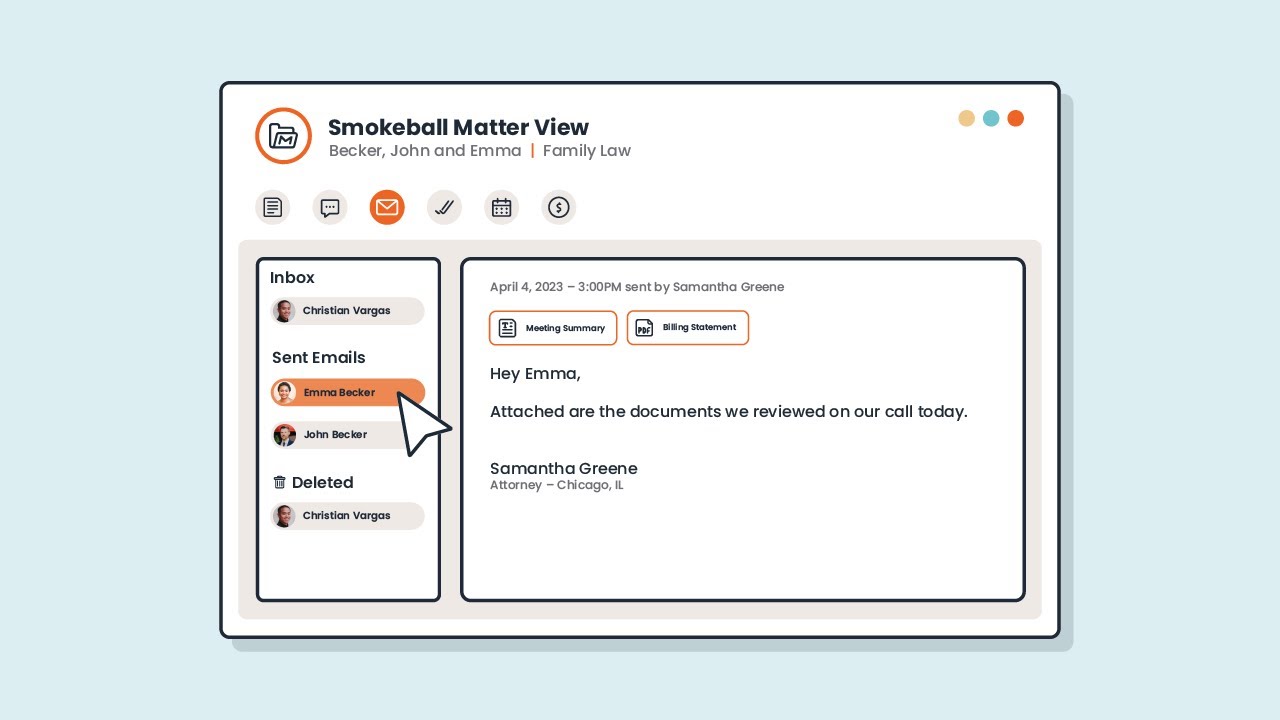The image size is (1280, 720).
Task: Click the Billing Statement PDF icon
Action: [x=645, y=328]
